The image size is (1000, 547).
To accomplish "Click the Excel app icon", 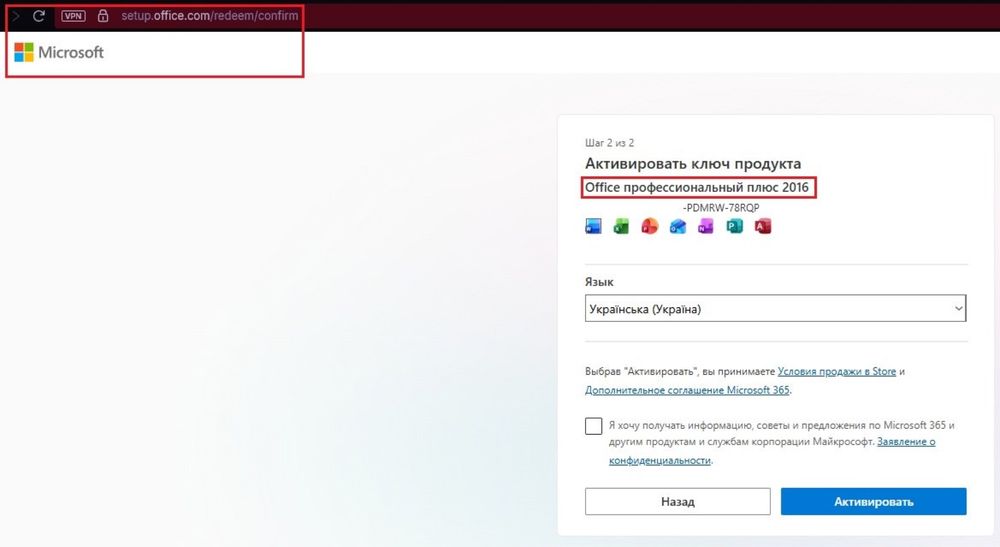I will pyautogui.click(x=621, y=226).
